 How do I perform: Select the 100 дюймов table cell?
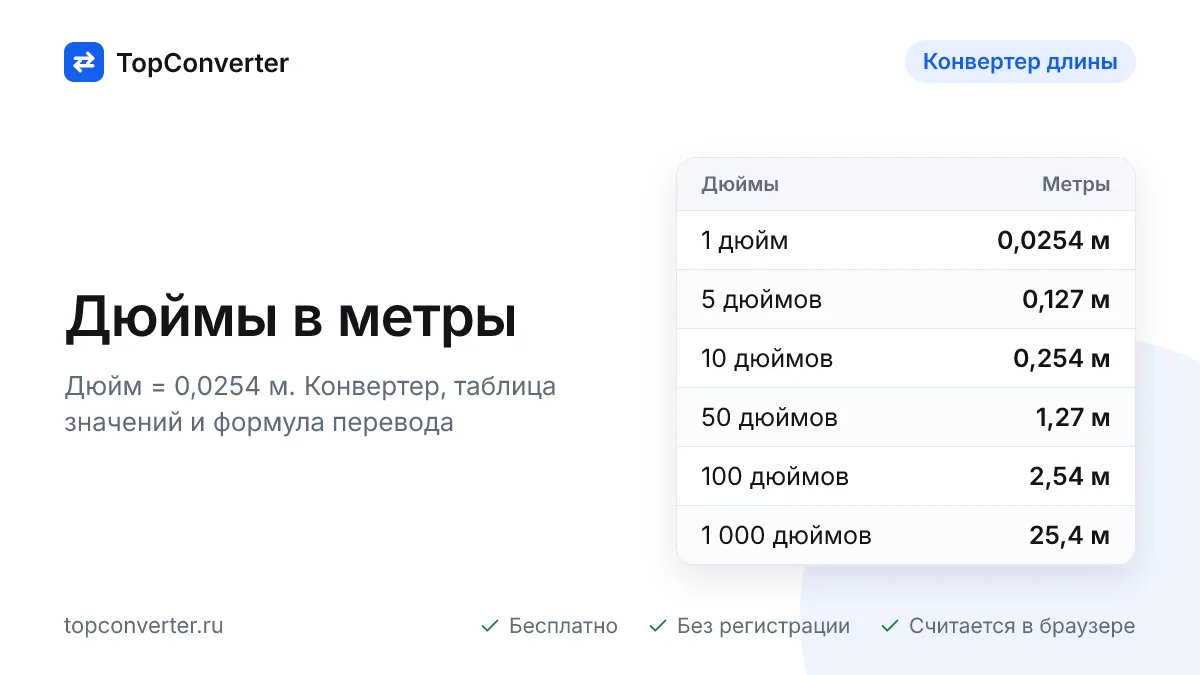(x=775, y=477)
